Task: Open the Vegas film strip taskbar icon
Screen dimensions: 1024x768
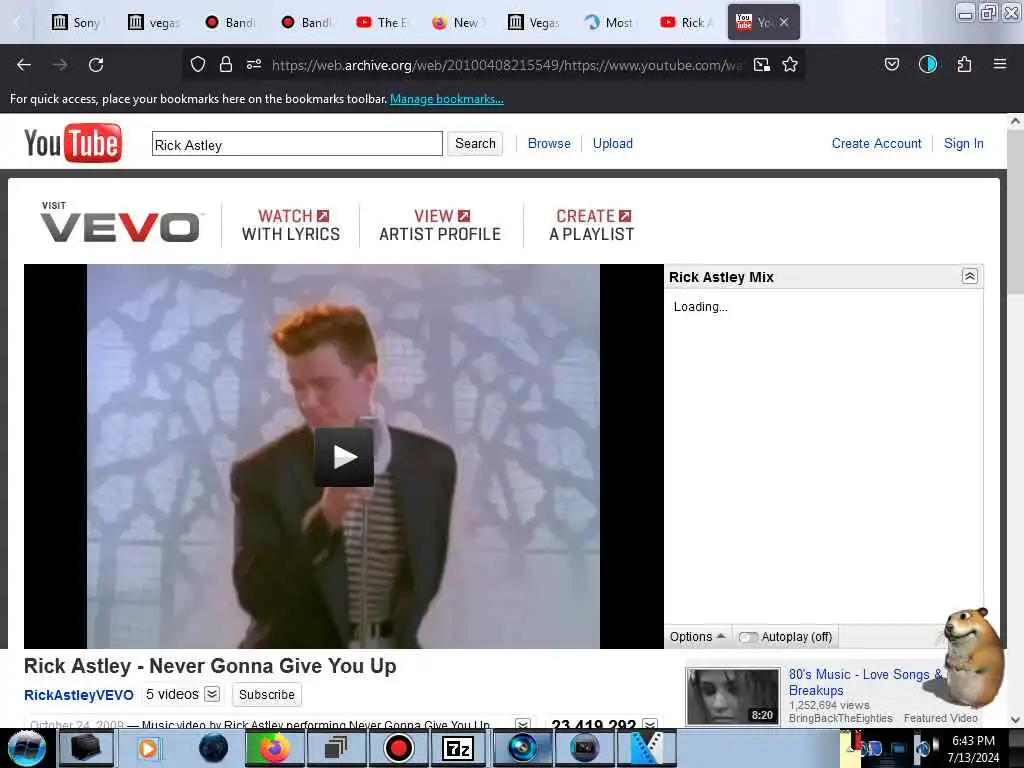Action: click(x=645, y=748)
